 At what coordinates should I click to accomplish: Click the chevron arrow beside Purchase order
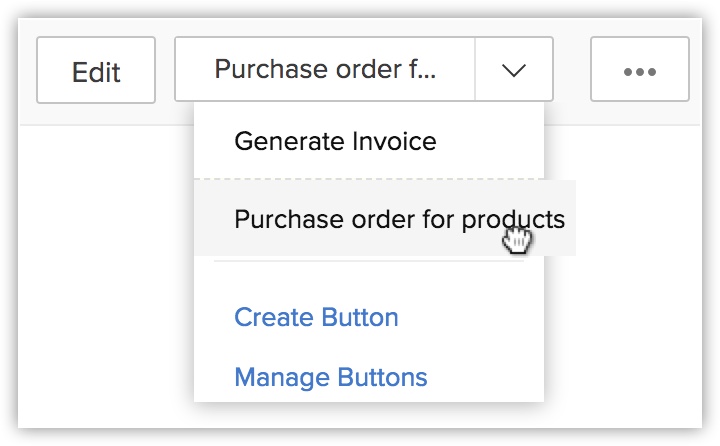[x=513, y=70]
